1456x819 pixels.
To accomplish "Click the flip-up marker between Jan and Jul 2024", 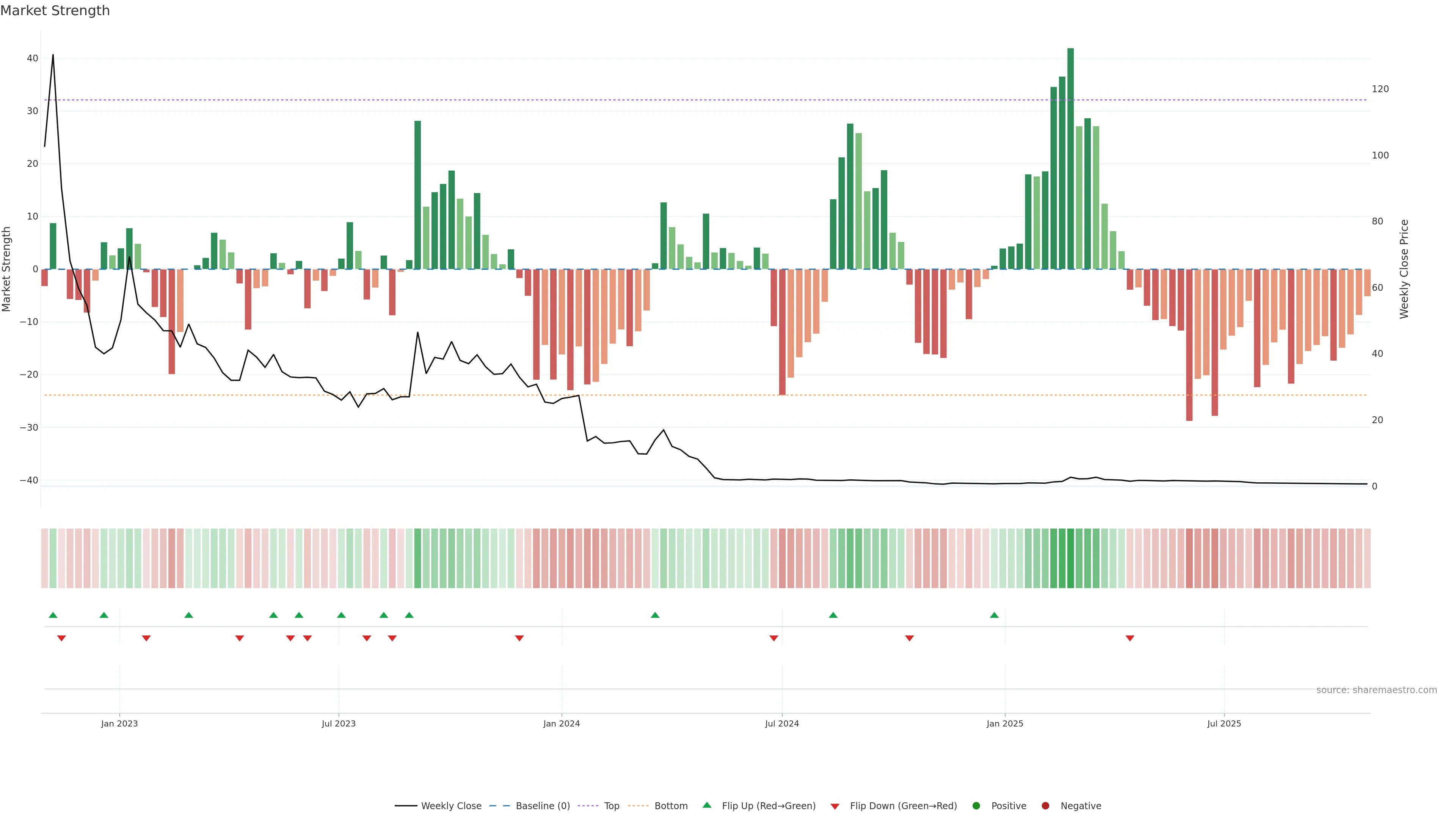I will [655, 615].
